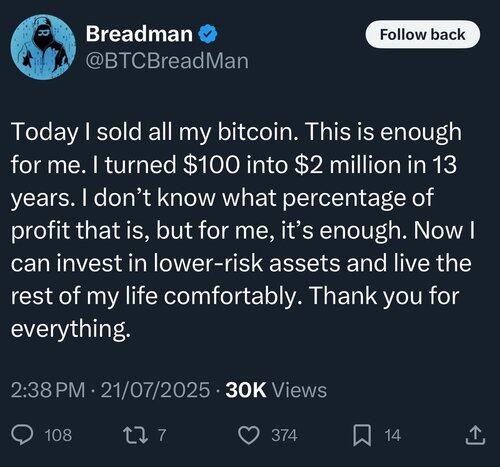This screenshot has height=467, width=500.
Task: Click the 21/07/2025 post date
Action: click(155, 390)
